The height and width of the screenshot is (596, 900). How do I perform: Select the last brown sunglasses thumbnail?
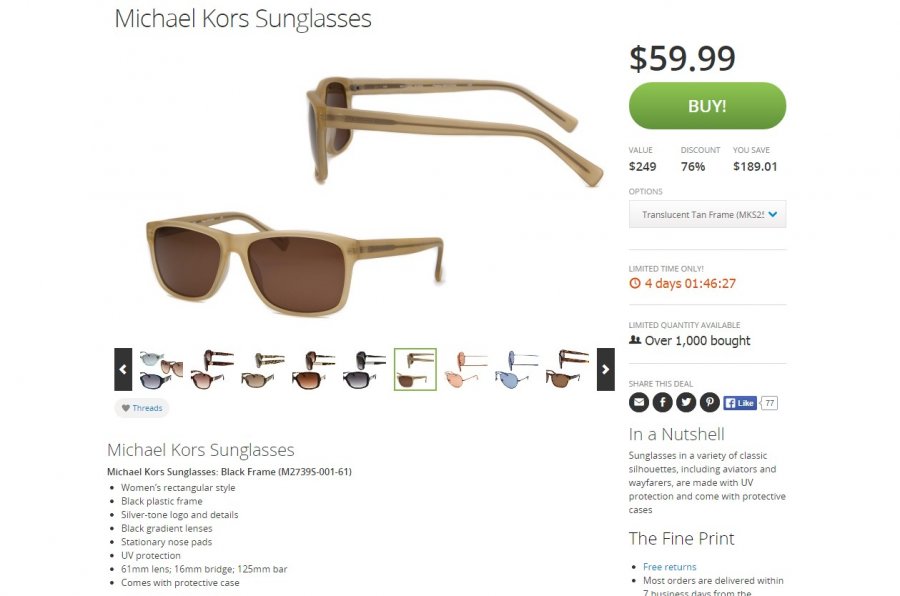click(x=568, y=369)
